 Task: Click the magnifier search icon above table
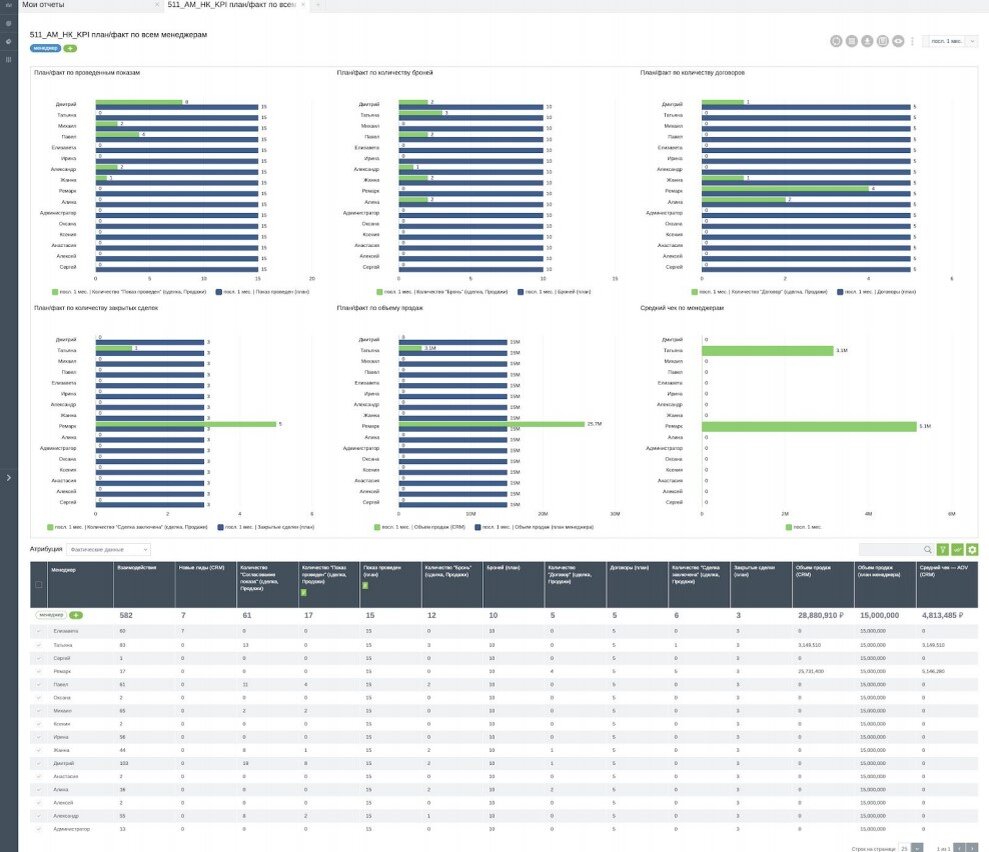coord(927,549)
